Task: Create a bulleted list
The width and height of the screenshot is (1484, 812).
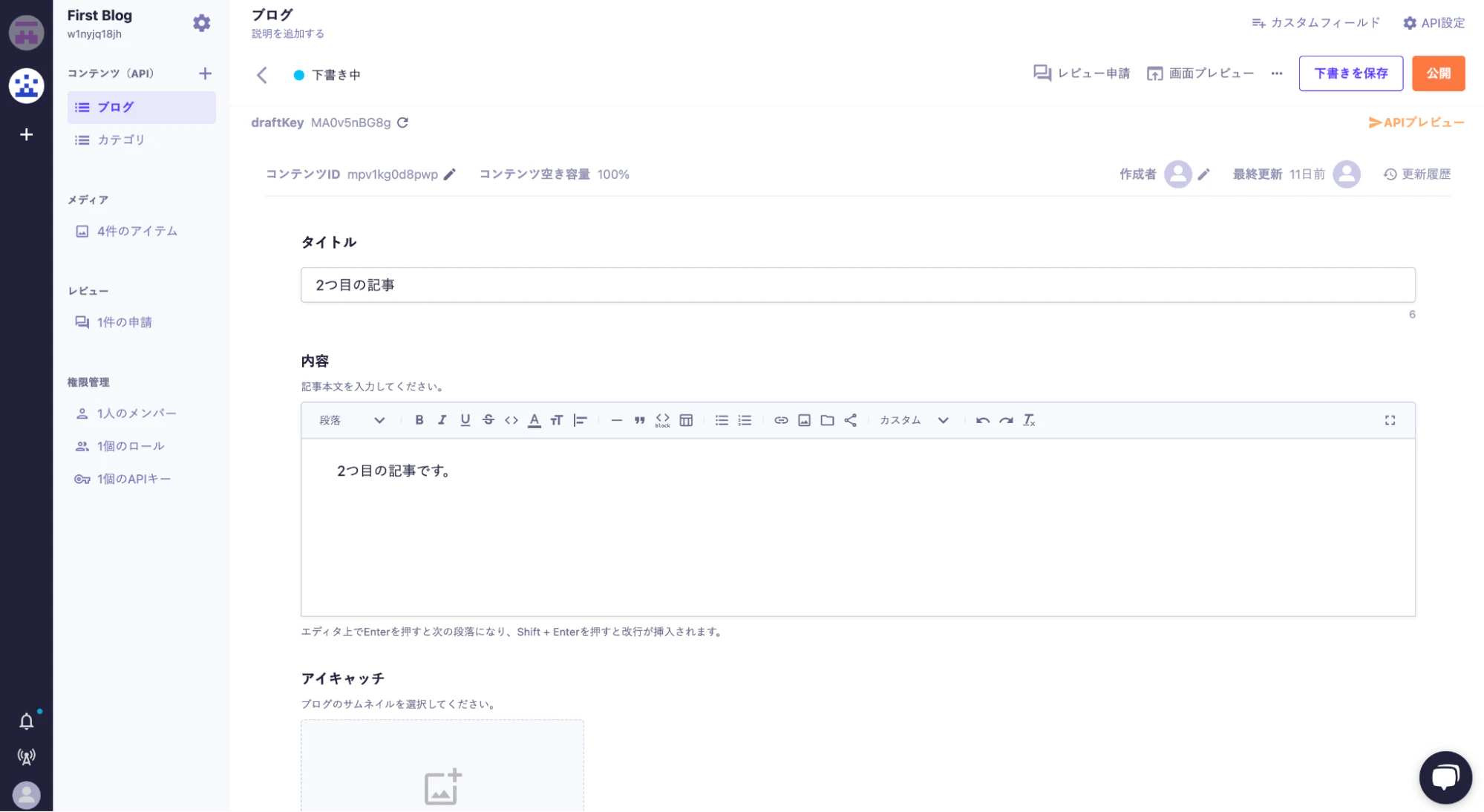Action: pos(722,420)
